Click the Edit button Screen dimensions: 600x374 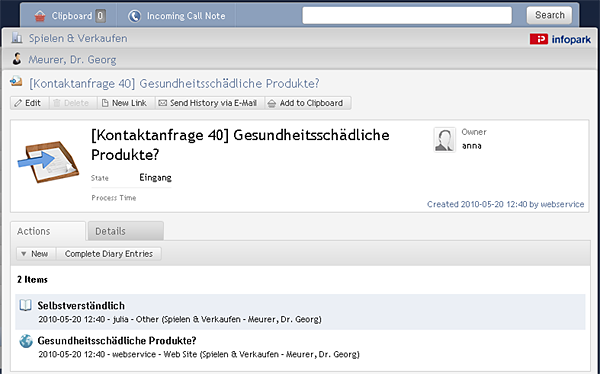point(30,103)
